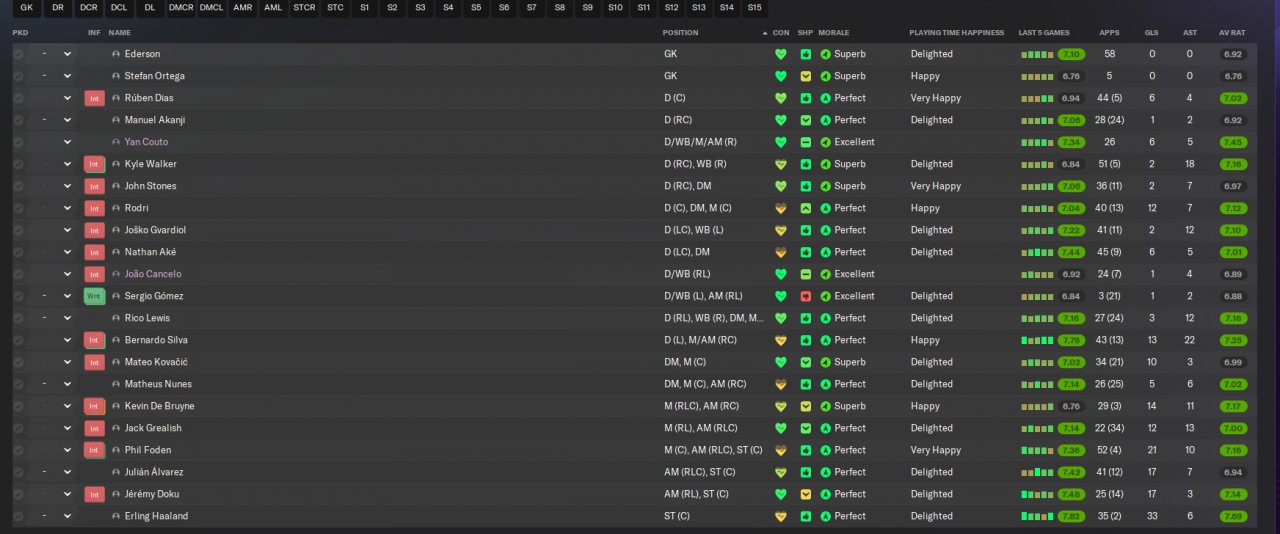Sort by the Morale column header
The image size is (1280, 534).
click(x=833, y=33)
